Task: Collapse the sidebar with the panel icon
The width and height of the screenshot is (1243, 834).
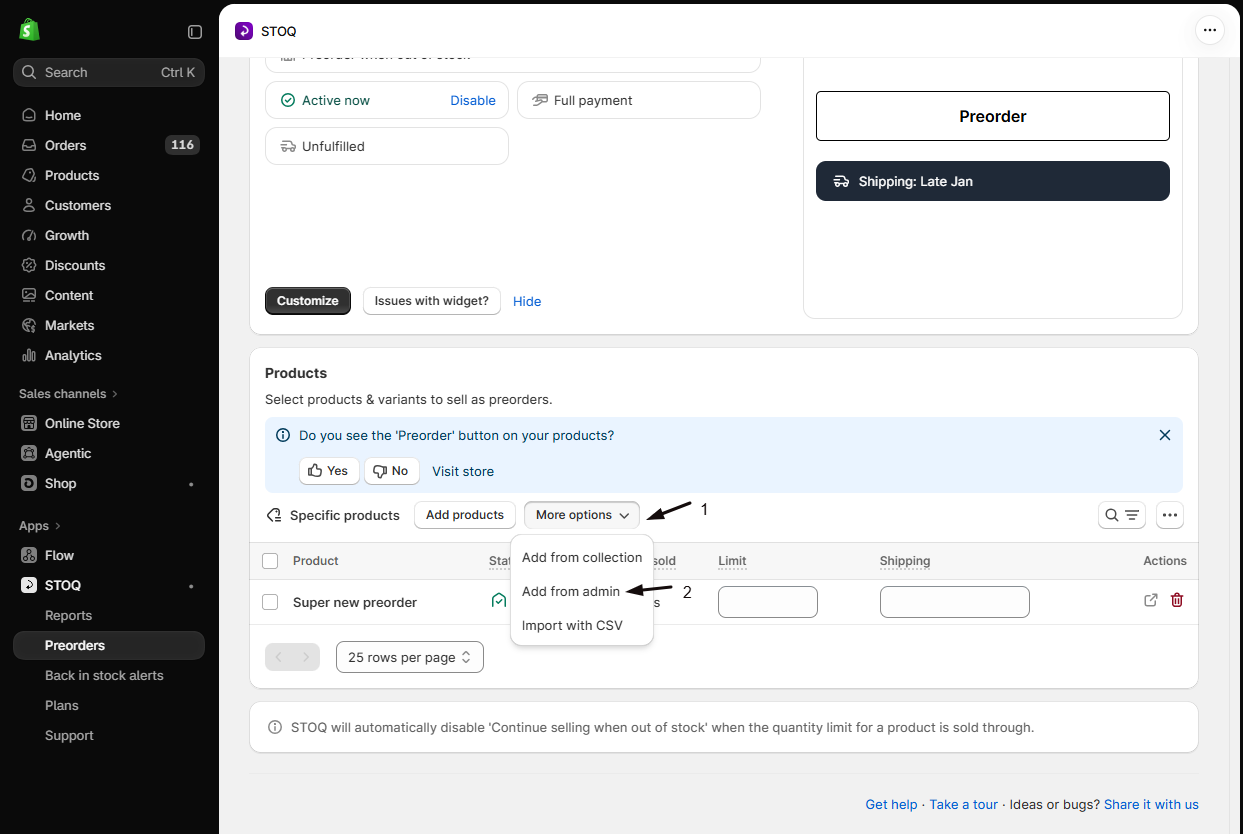Action: 195,32
